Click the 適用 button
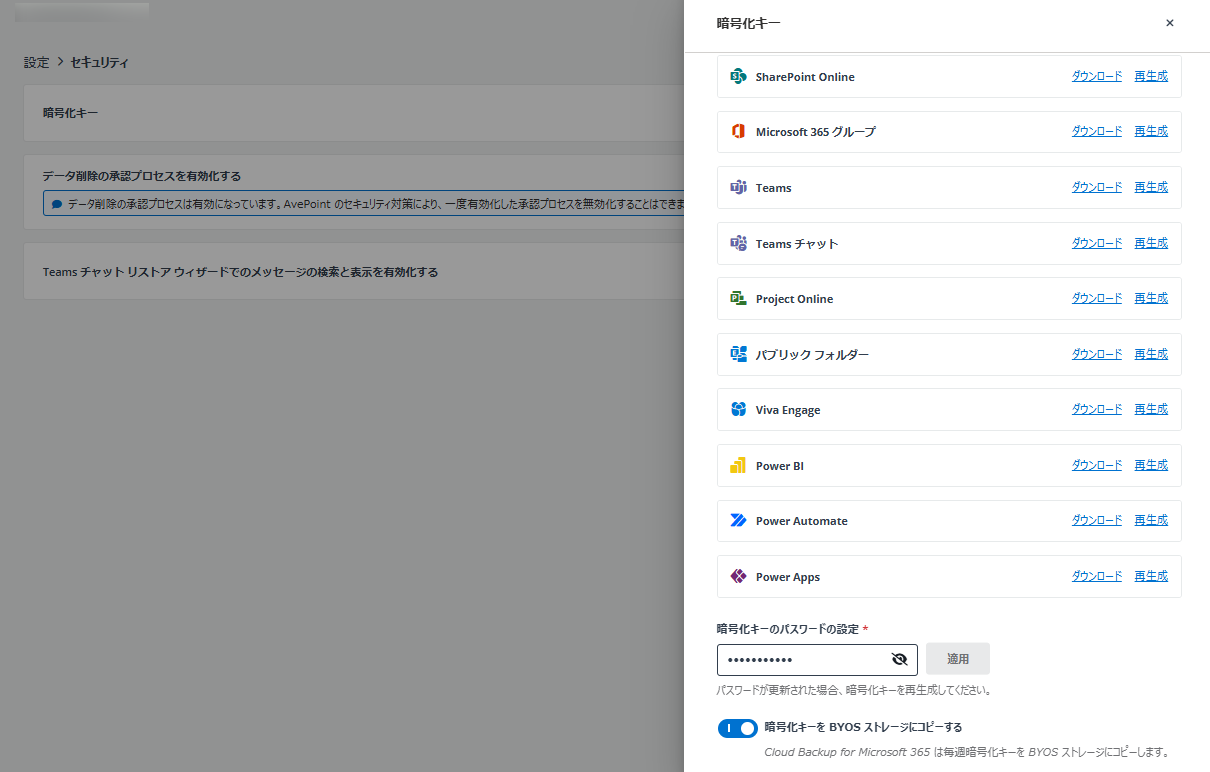The height and width of the screenshot is (772, 1210). coord(958,659)
